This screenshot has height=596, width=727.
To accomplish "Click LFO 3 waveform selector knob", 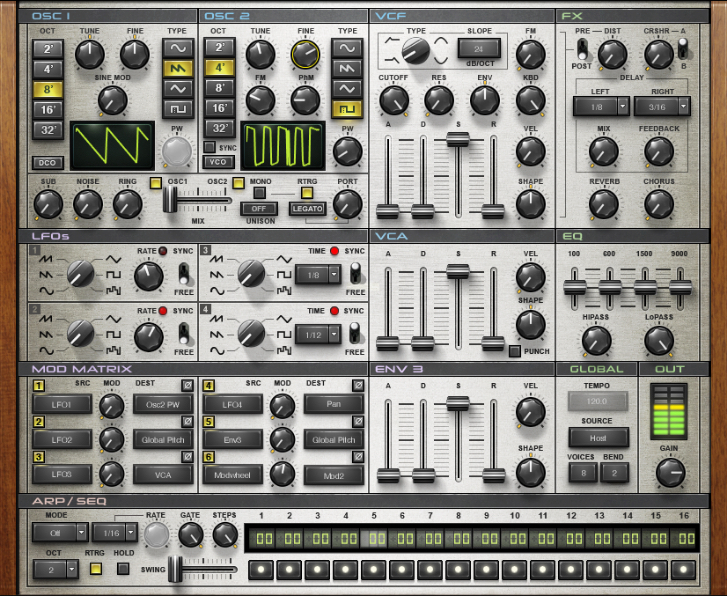I will pos(251,274).
